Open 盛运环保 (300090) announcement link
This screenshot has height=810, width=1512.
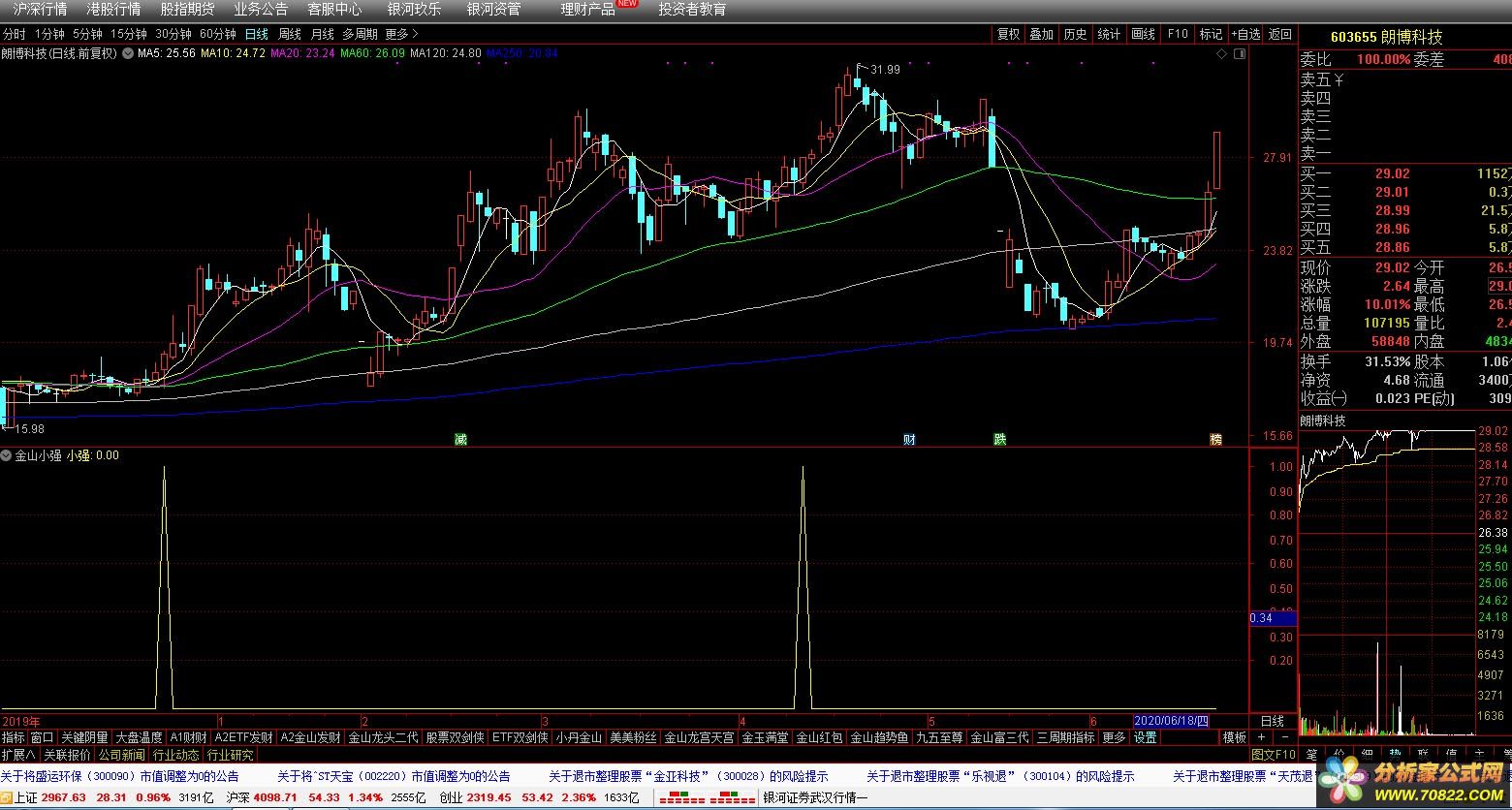pos(119,776)
